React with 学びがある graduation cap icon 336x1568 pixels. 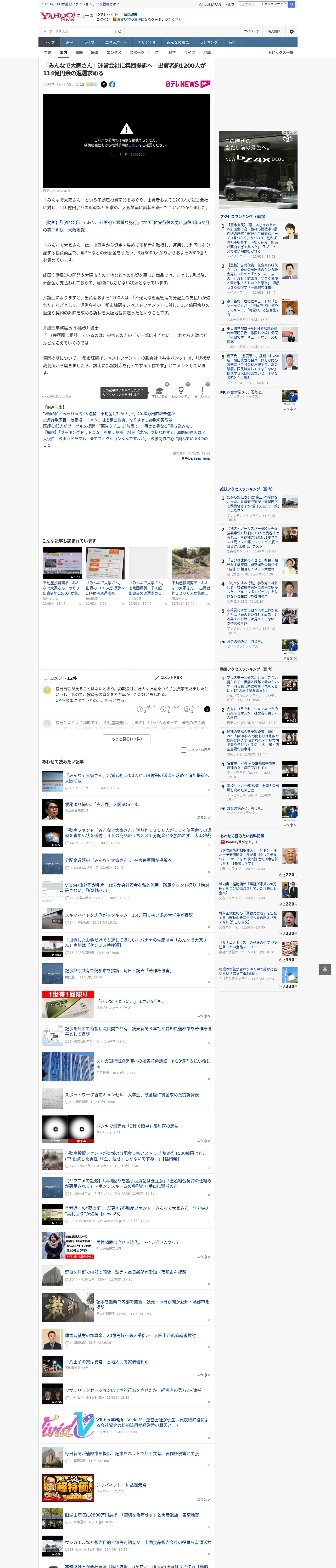[x=160, y=390]
